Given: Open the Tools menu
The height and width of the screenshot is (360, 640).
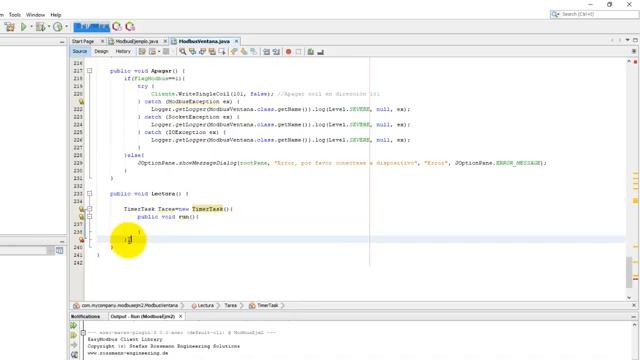Looking at the screenshot, I should click(x=15, y=15).
